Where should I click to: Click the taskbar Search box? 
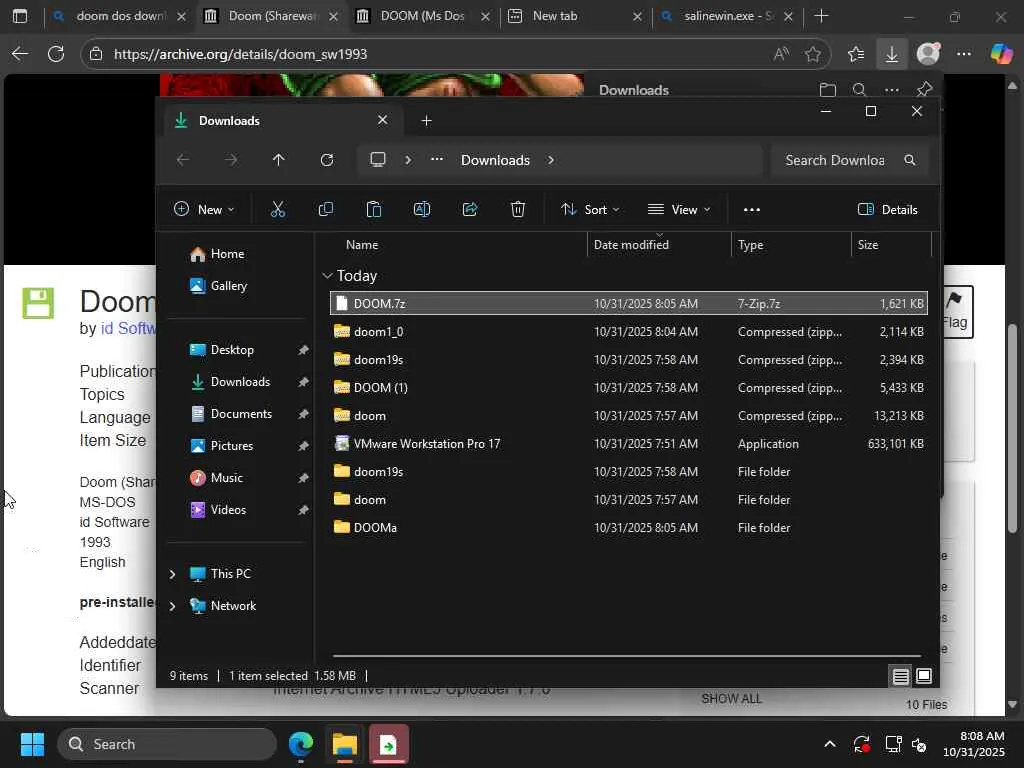[x=167, y=744]
